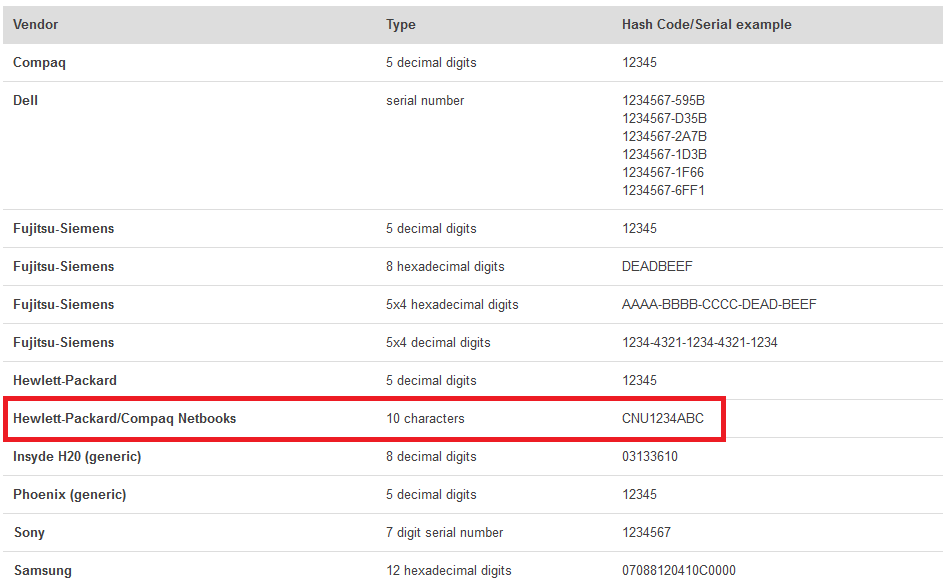
Task: Click the "12 hexadecimal digits" type cell
Action: point(449,571)
